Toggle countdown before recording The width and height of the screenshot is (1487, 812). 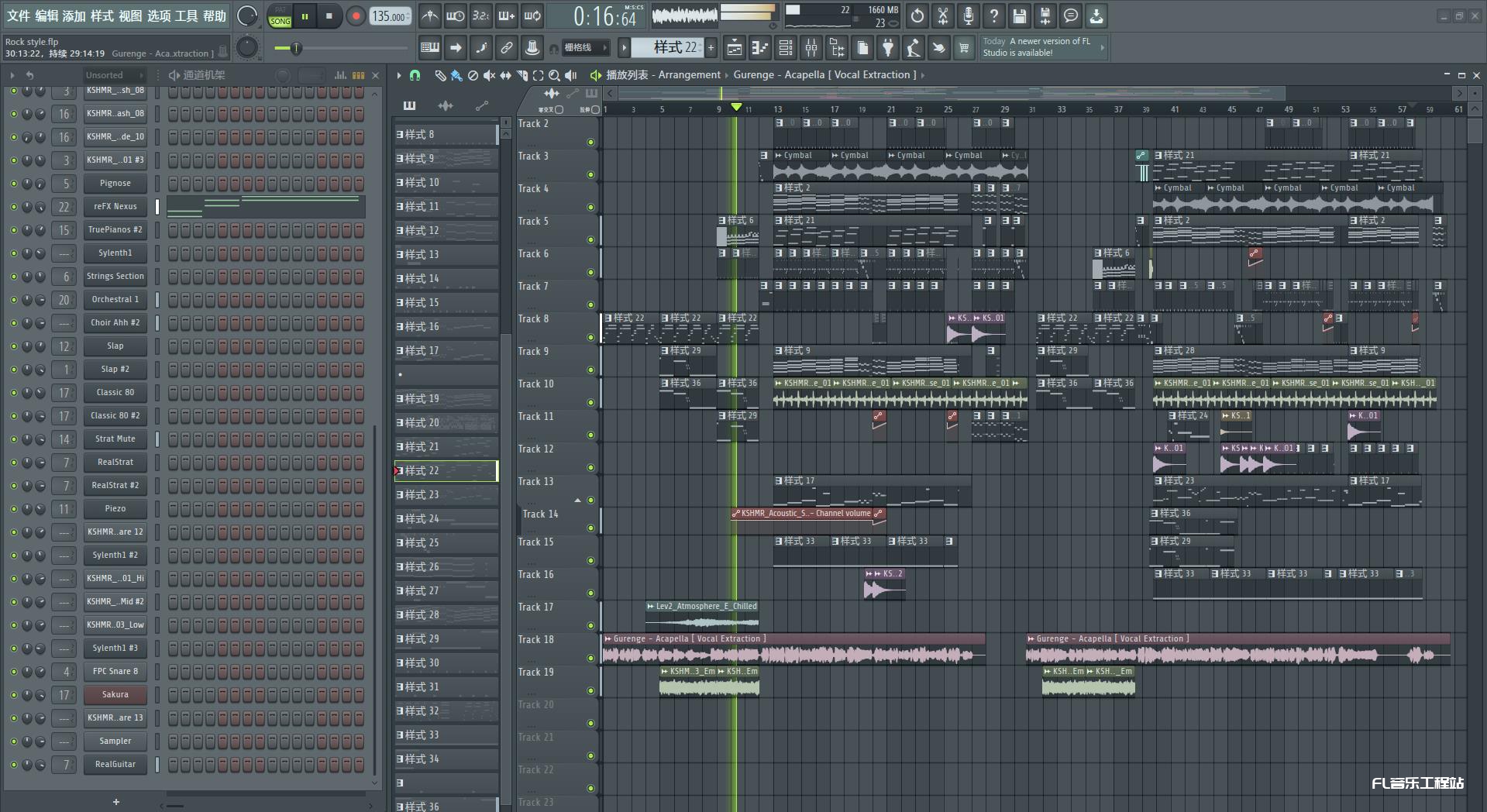481,15
